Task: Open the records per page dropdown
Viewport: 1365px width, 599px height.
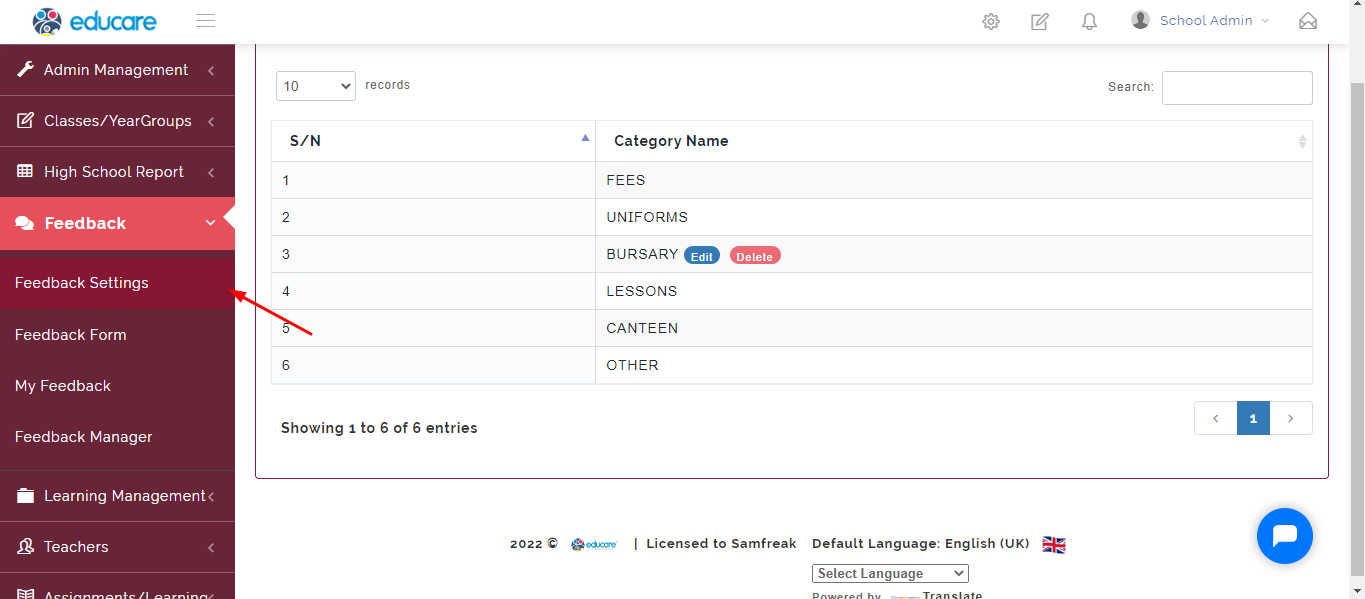Action: 316,86
